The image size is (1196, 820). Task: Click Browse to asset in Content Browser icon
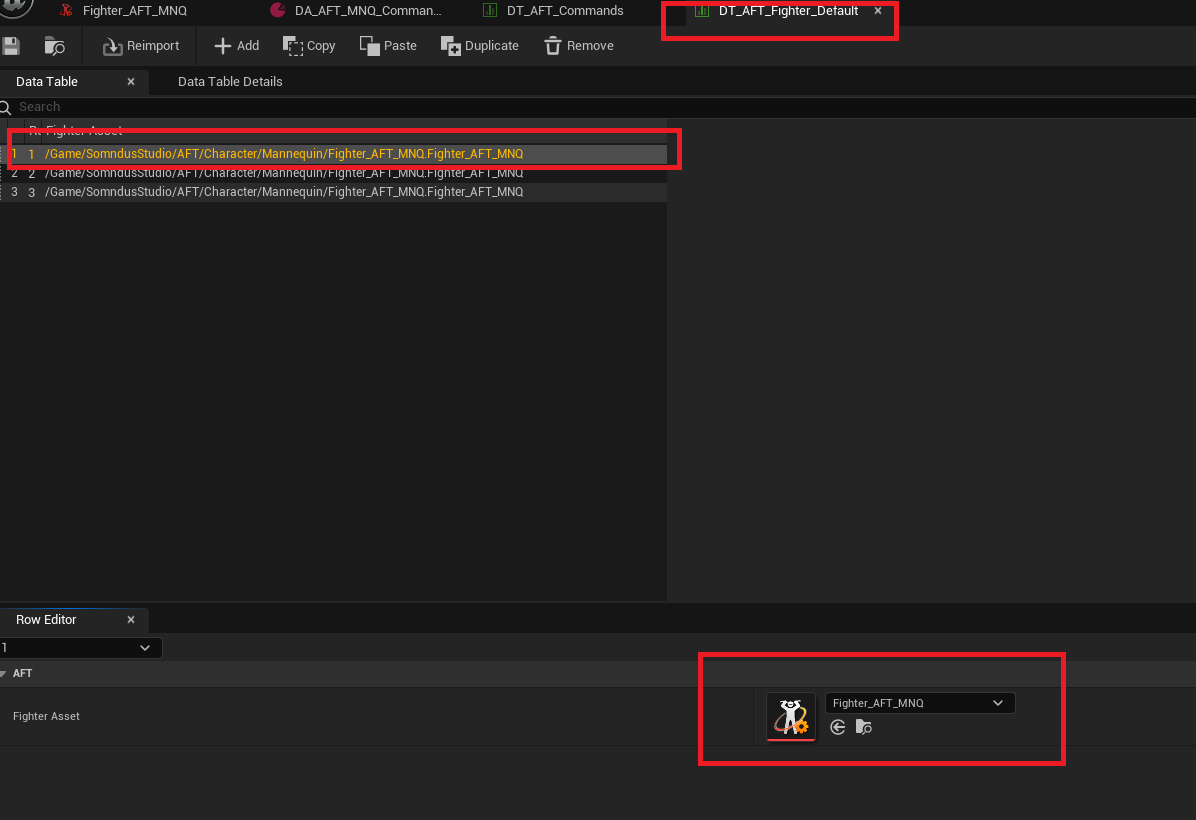point(55,46)
